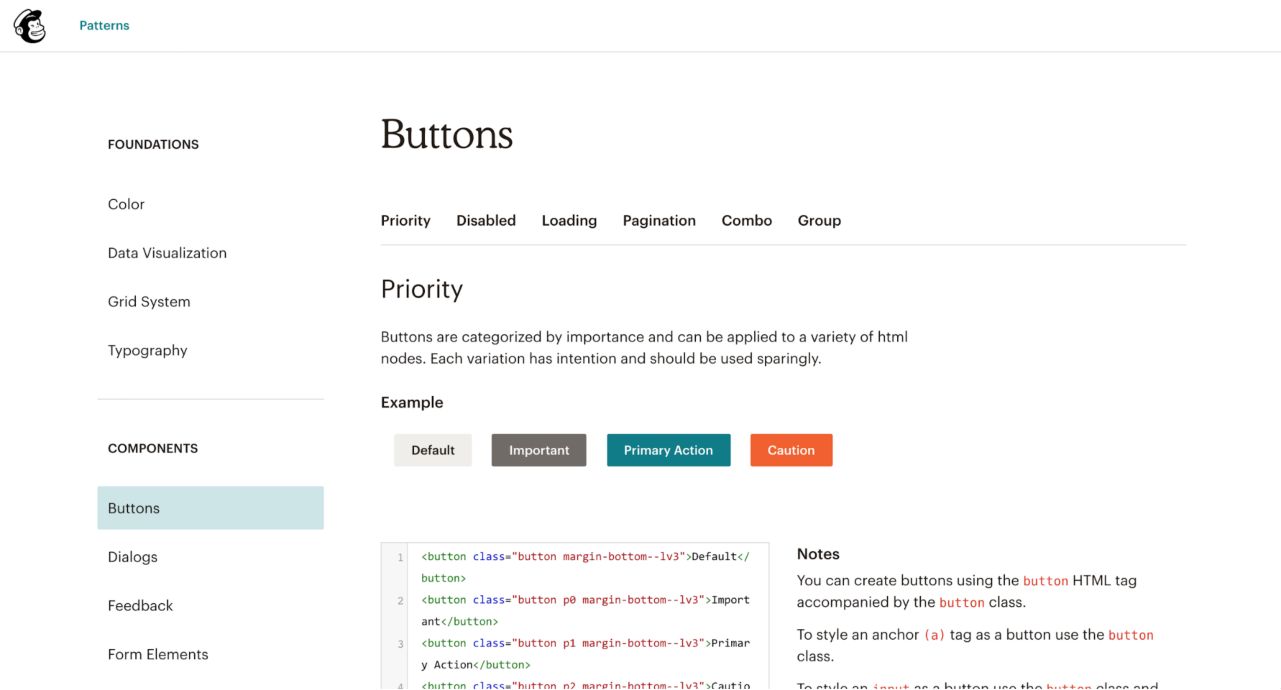Open the Data Visualization page
The height and width of the screenshot is (690, 1281).
(x=166, y=252)
